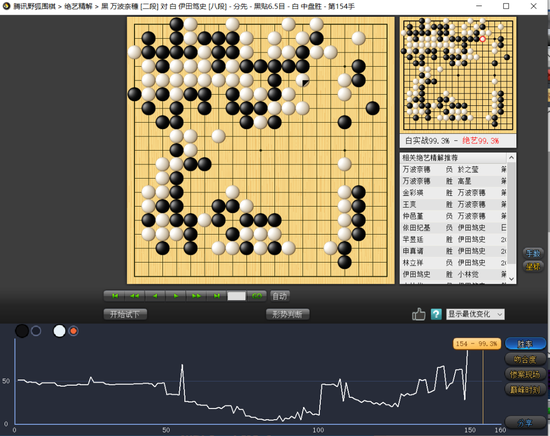
Task: Click the lone black stone on the upper right side
Action: [x=373, y=108]
